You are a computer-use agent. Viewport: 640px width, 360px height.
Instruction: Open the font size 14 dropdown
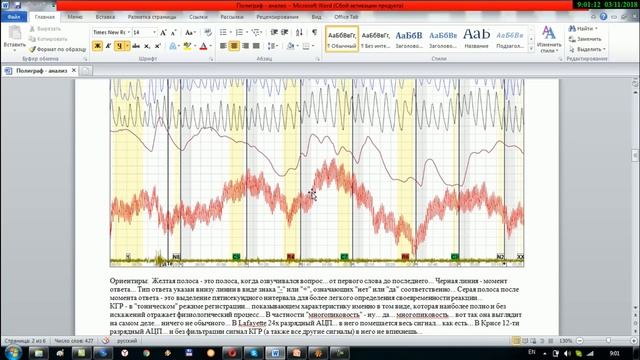(154, 32)
